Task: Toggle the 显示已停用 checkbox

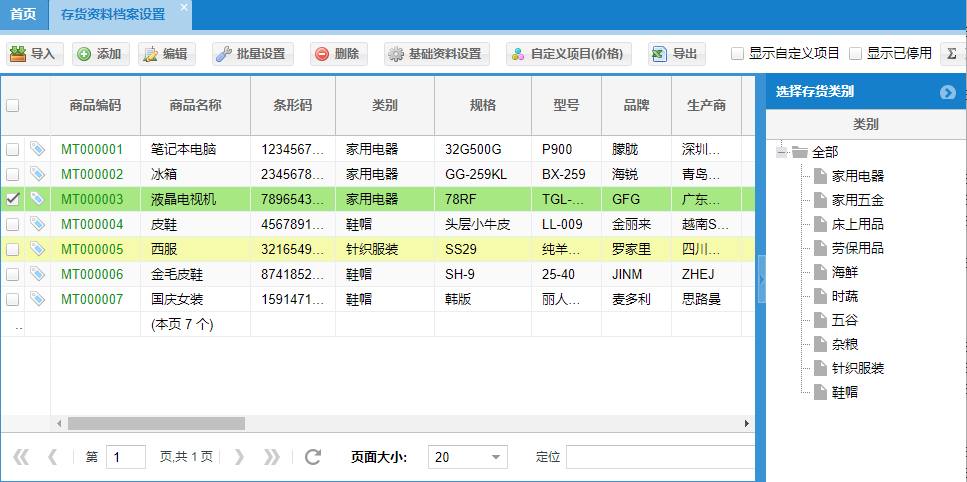Action: click(x=855, y=54)
